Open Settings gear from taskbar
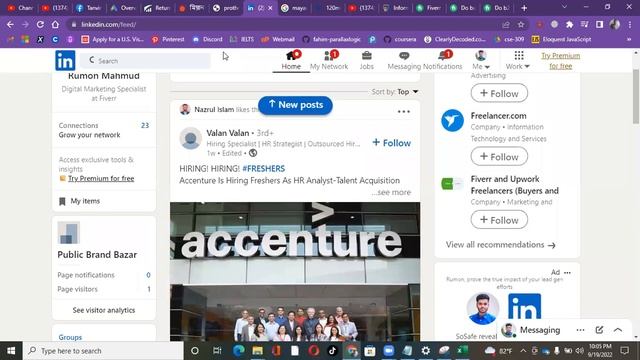 pos(426,351)
